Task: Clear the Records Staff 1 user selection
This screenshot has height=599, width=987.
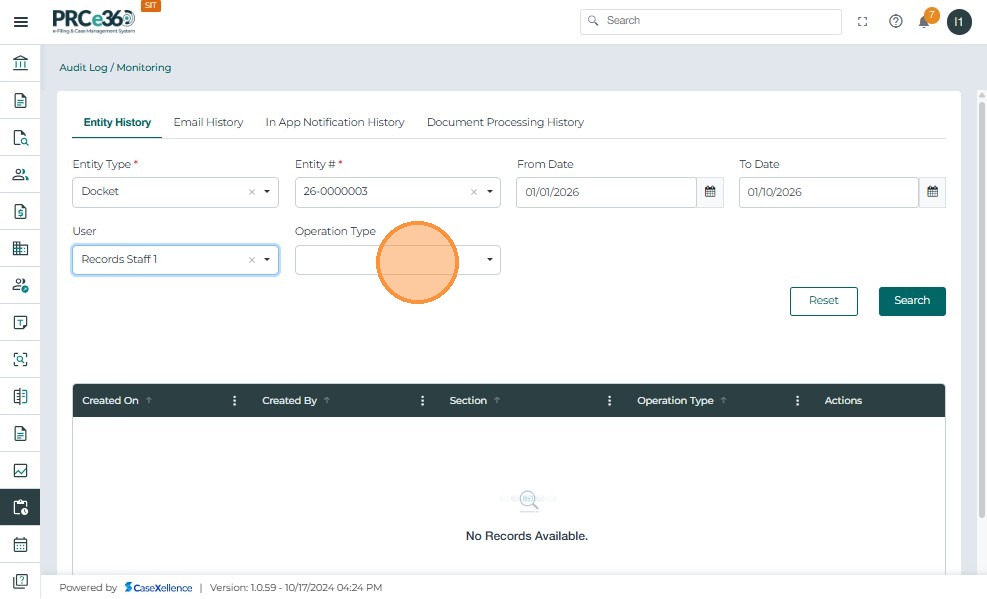Action: pos(252,260)
